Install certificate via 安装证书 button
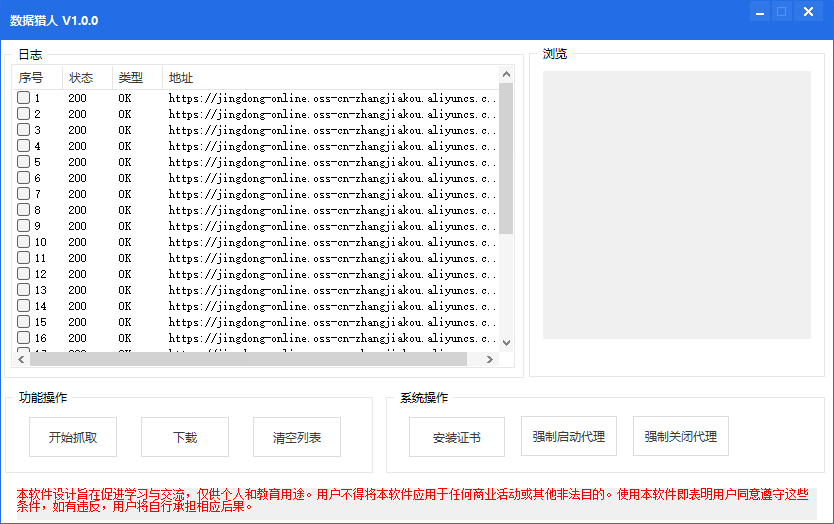Viewport: 834px width, 524px height. (457, 437)
